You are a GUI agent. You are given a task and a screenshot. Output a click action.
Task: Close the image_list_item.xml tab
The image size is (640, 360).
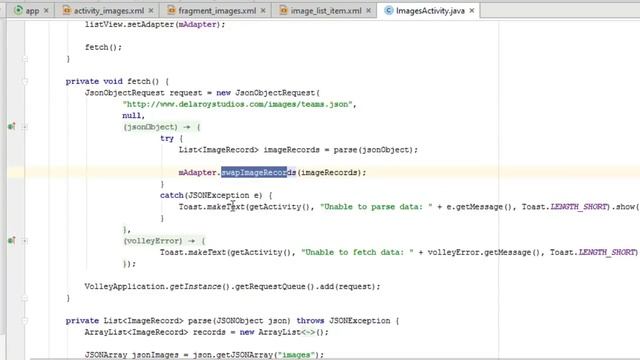tap(368, 11)
